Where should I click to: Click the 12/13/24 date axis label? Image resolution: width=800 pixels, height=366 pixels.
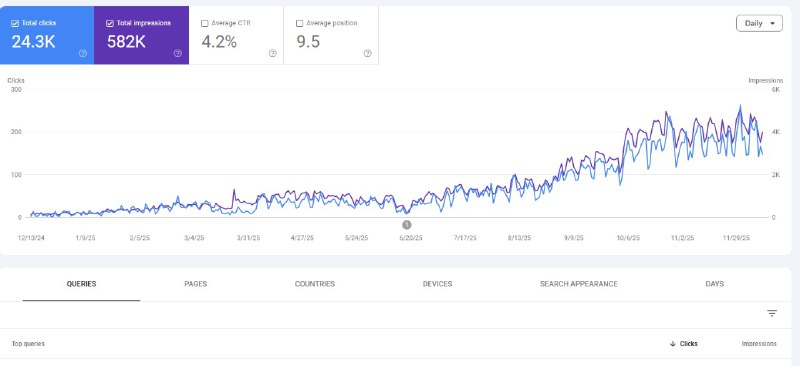pyautogui.click(x=30, y=238)
